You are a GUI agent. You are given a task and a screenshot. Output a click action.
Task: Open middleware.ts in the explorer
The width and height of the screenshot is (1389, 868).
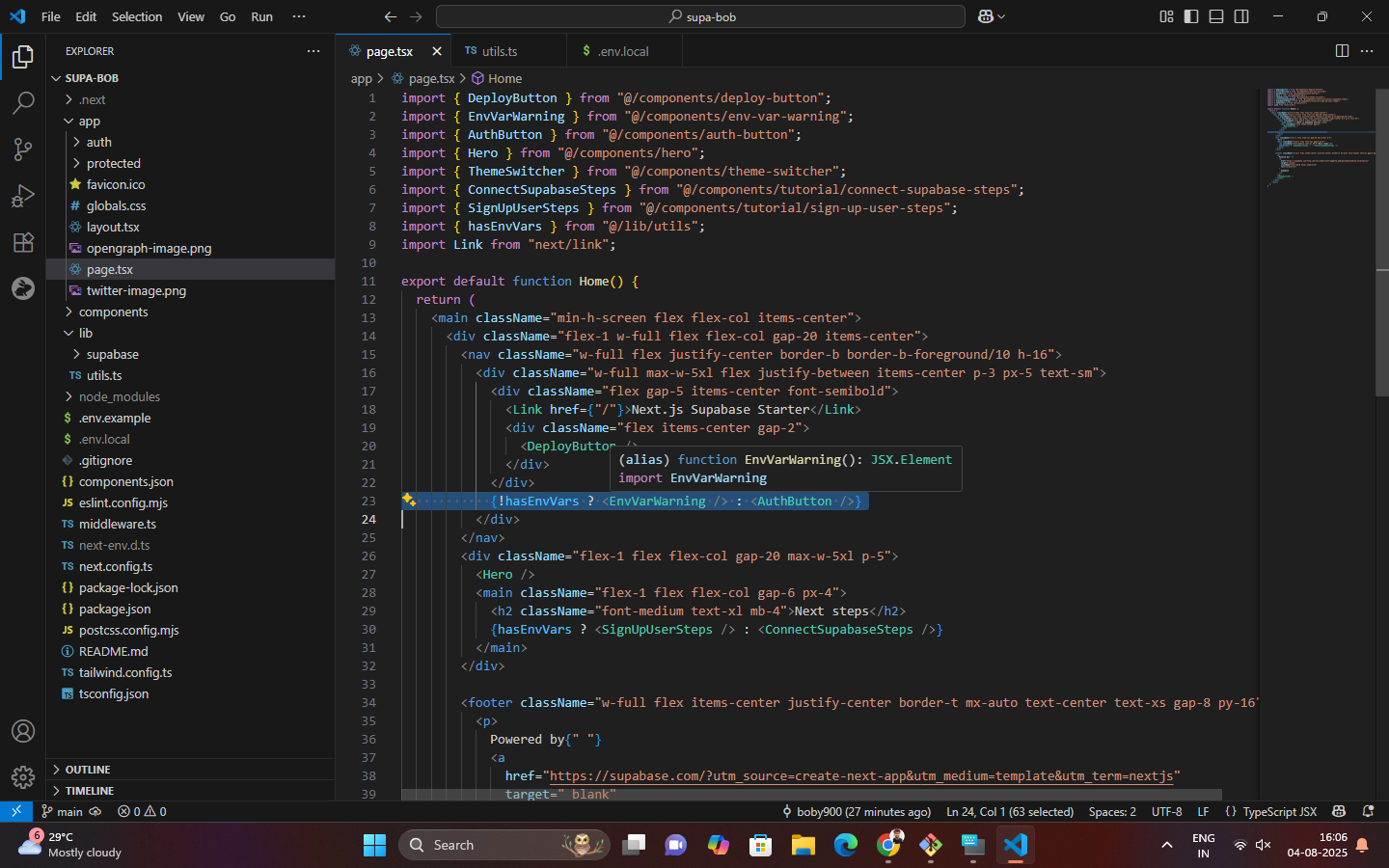[191, 524]
